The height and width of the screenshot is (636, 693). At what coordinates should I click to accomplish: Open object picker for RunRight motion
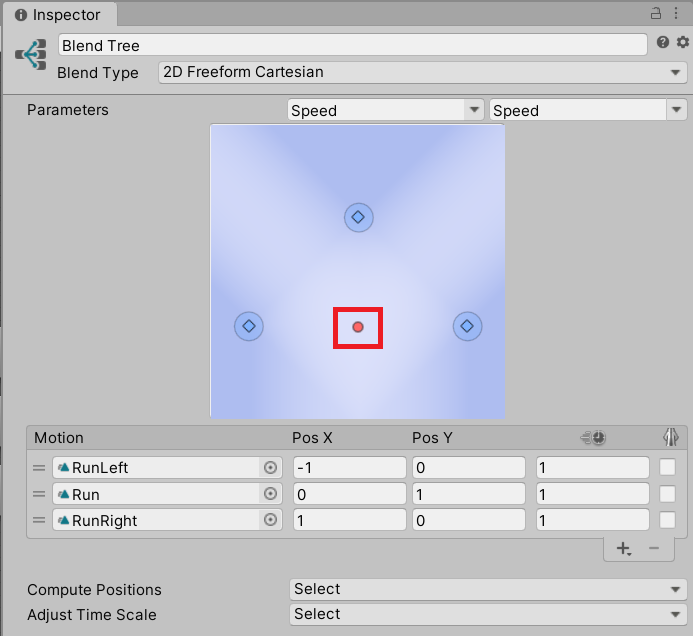click(x=270, y=520)
